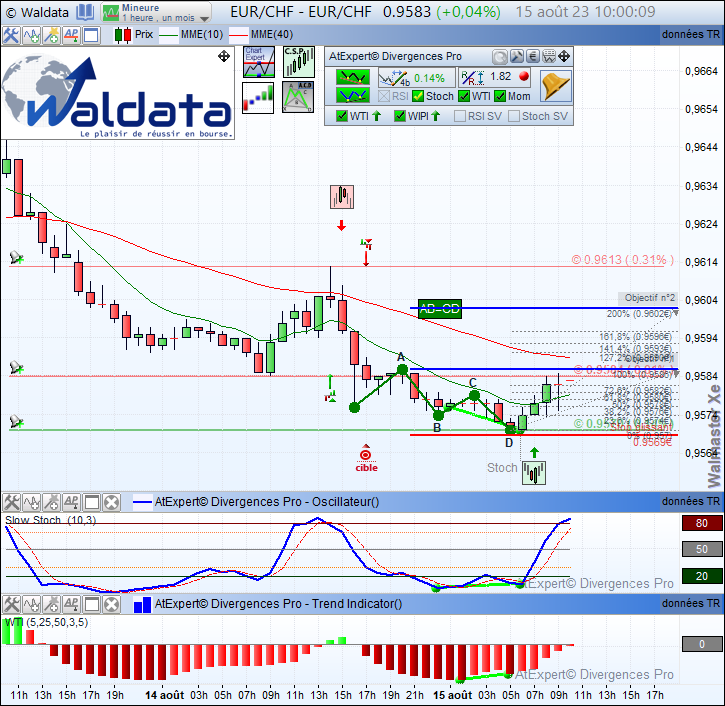This screenshot has height=706, width=725.
Task: Click alert bell beside the 0.9613 resistance line
Action: pos(16,258)
